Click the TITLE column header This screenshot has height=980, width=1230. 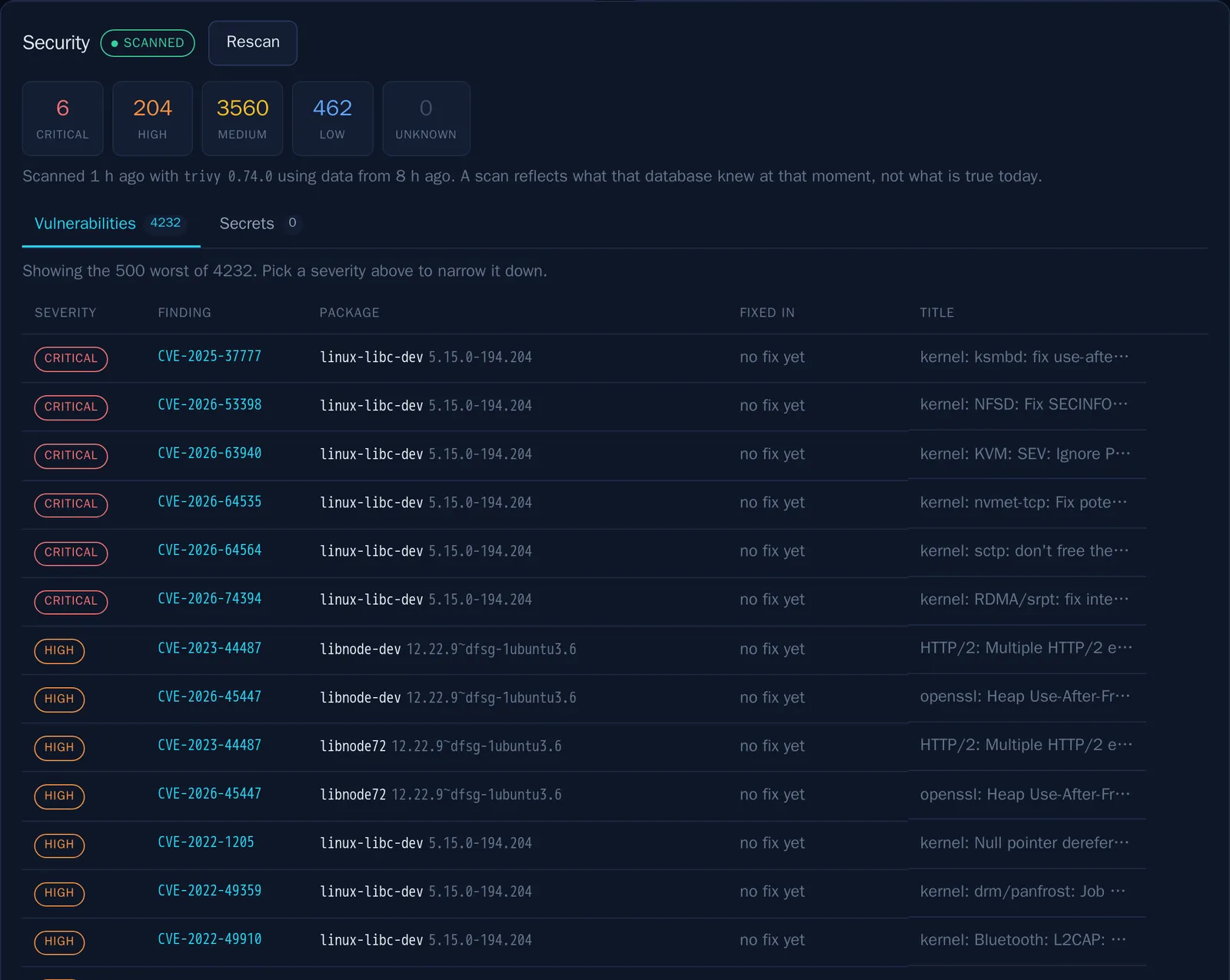(937, 313)
